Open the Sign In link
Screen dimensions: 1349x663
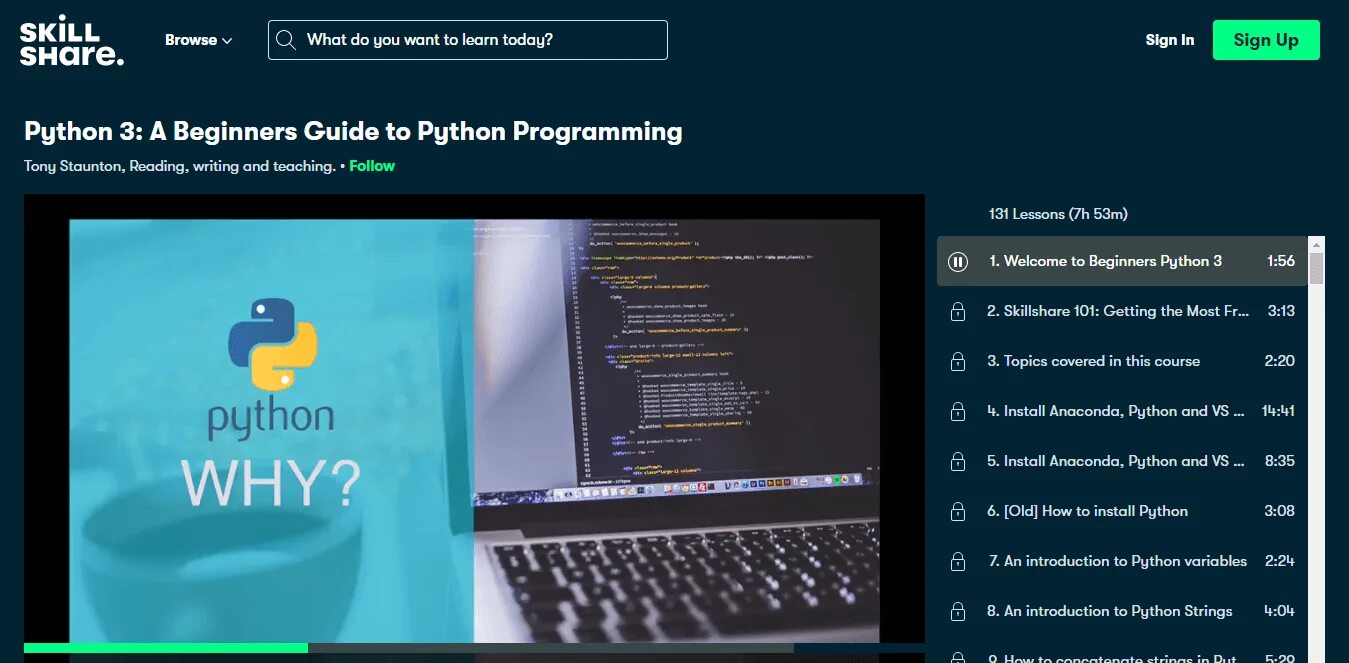coord(1170,40)
